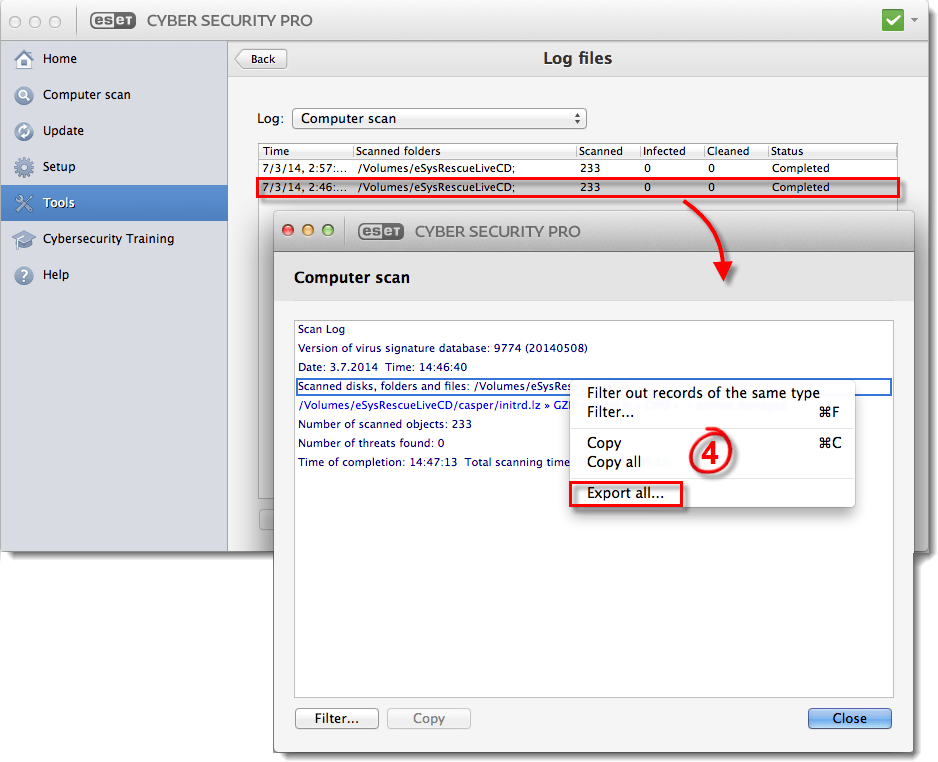The image size is (938, 762).
Task: Select the 'Number of threats found' line
Action: [371, 443]
